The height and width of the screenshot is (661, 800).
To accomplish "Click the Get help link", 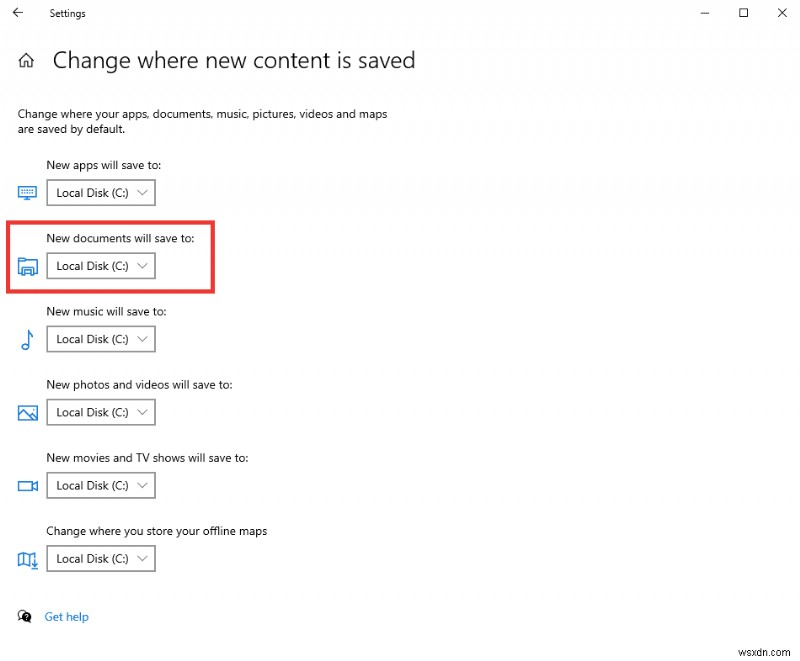I will coord(66,617).
